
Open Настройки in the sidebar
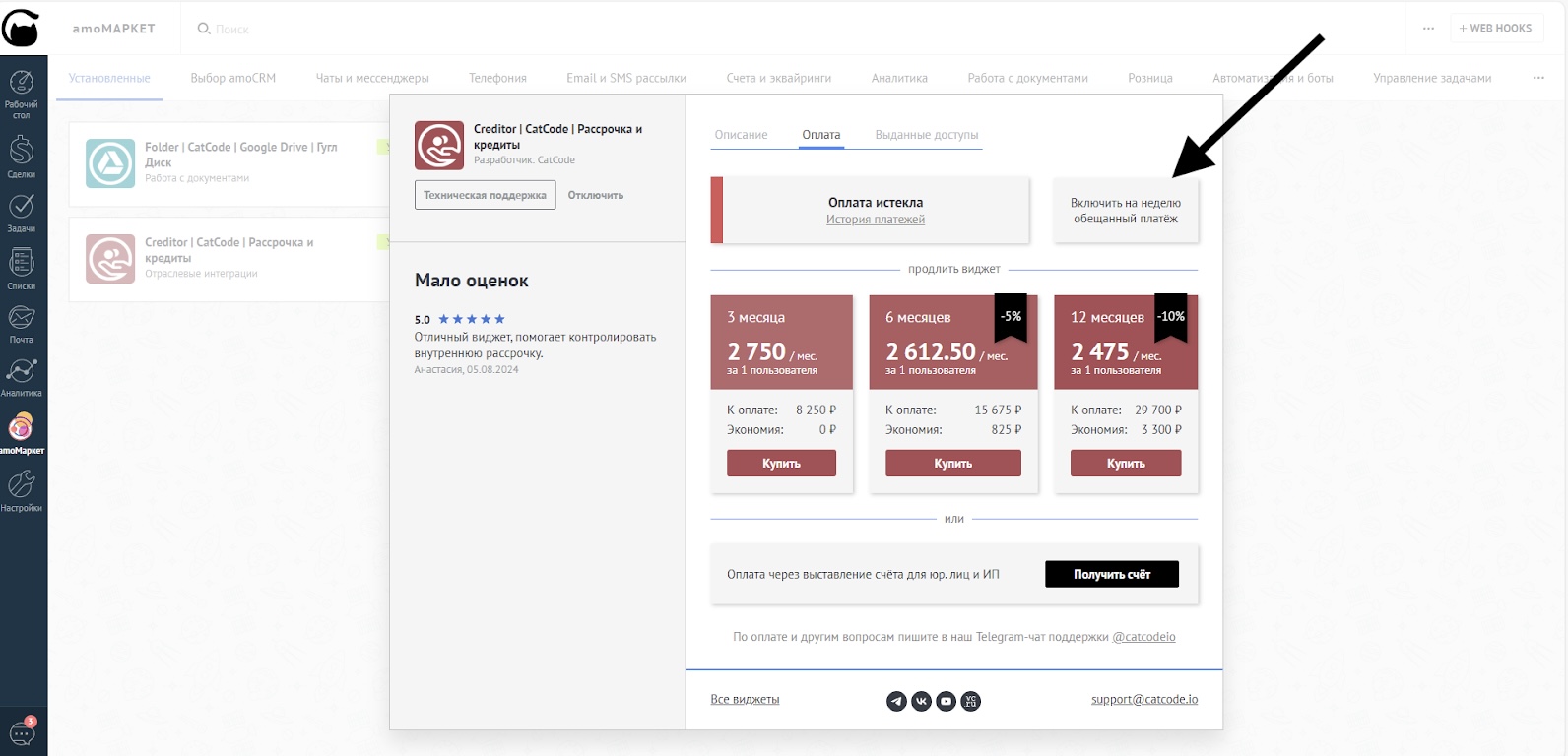tap(21, 490)
